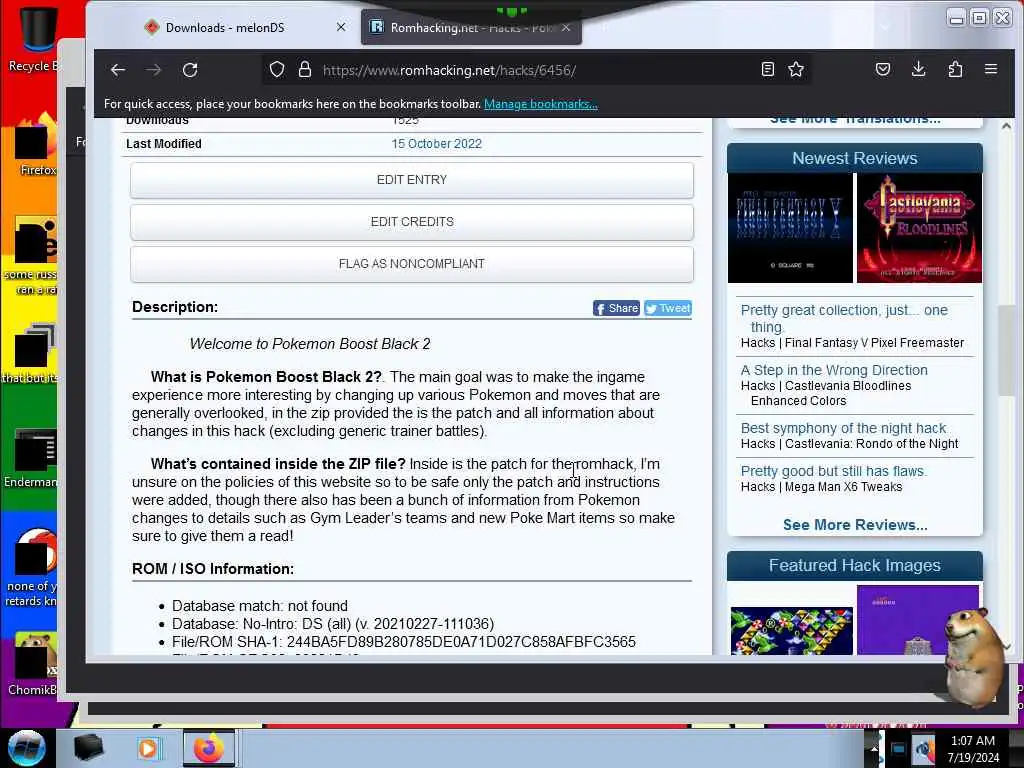Image resolution: width=1024 pixels, height=768 pixels.
Task: Open the Firefox downloads panel
Action: [918, 69]
